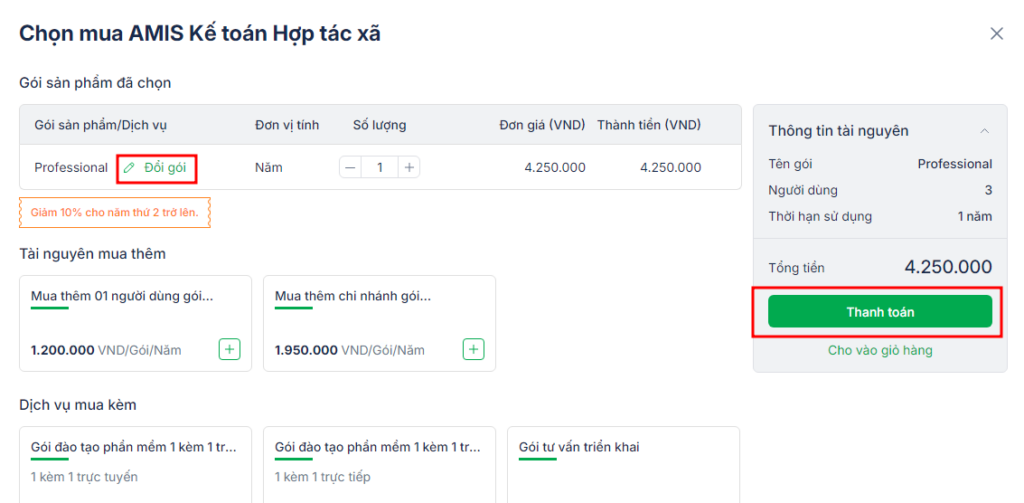The width and height of the screenshot is (1024, 503).
Task: Click the Người dùng value 3
Action: coord(989,190)
